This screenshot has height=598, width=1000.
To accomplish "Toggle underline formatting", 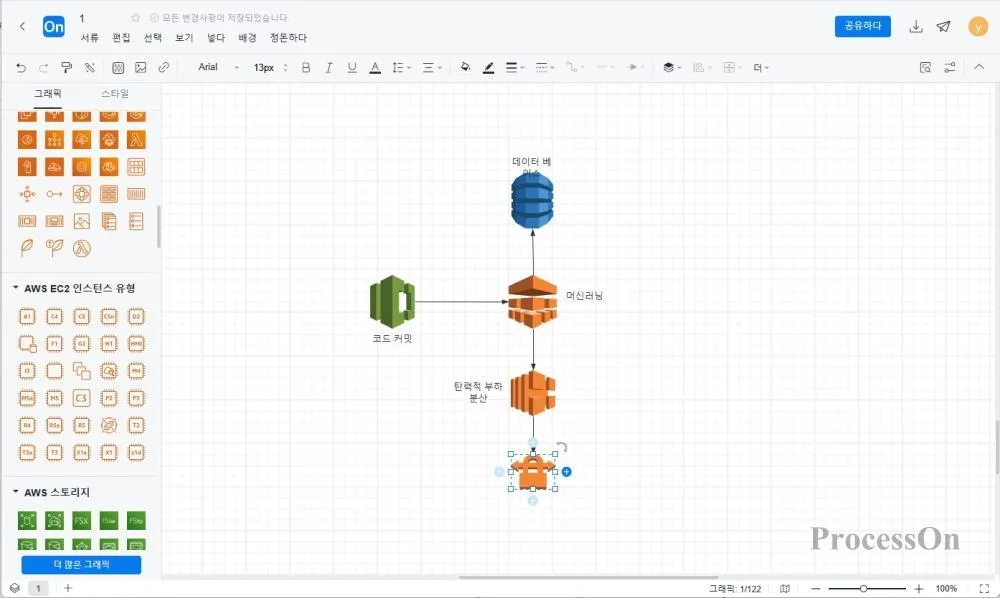I will click(x=352, y=67).
